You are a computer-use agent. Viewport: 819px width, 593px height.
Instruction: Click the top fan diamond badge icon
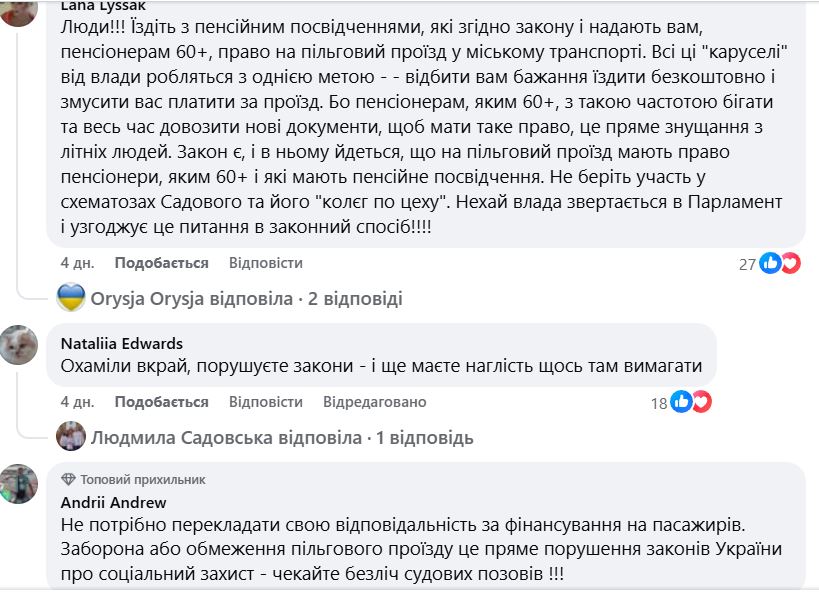click(x=68, y=478)
